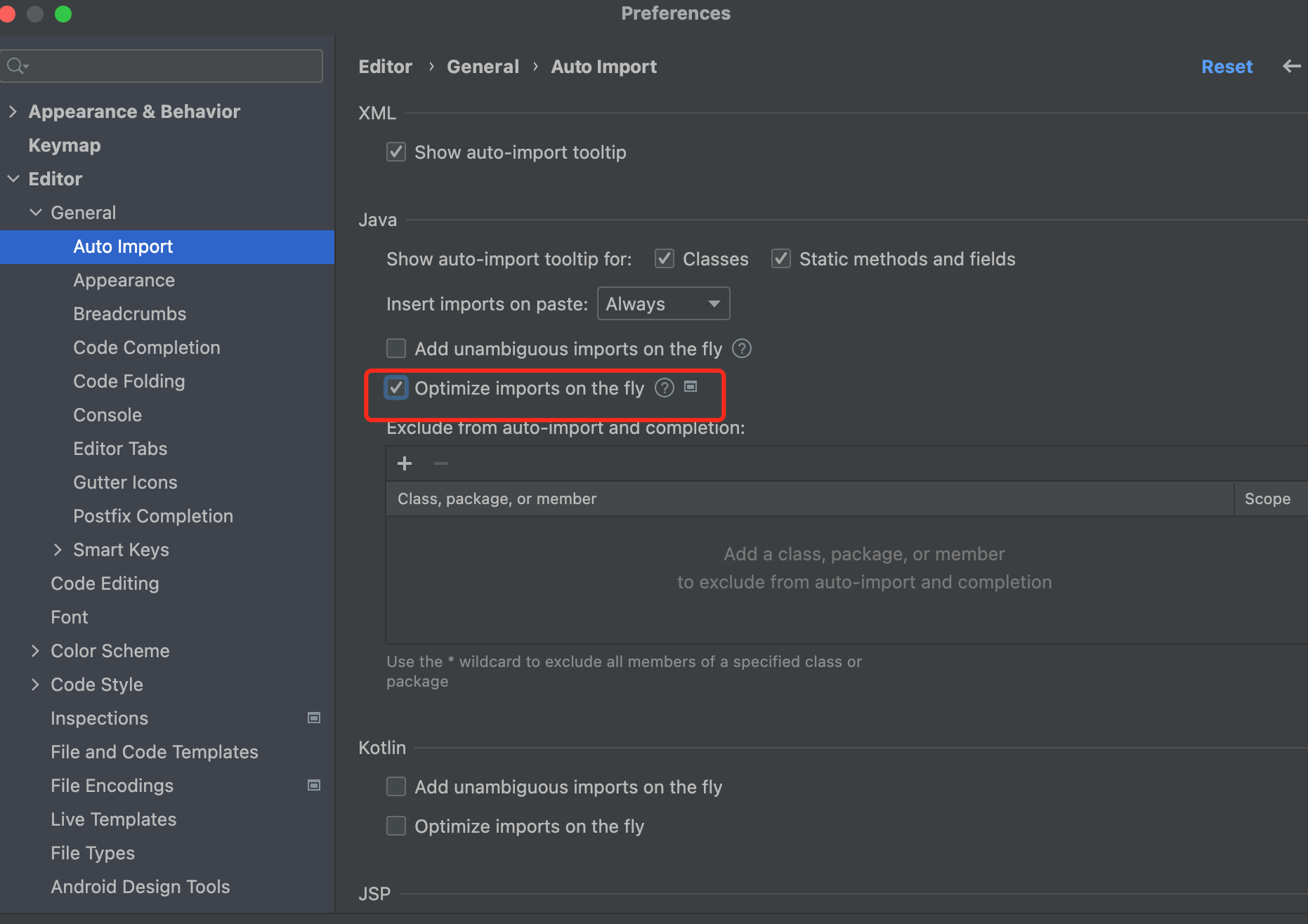
Task: Click help icon beside Add unambiguous imports
Action: pyautogui.click(x=742, y=348)
